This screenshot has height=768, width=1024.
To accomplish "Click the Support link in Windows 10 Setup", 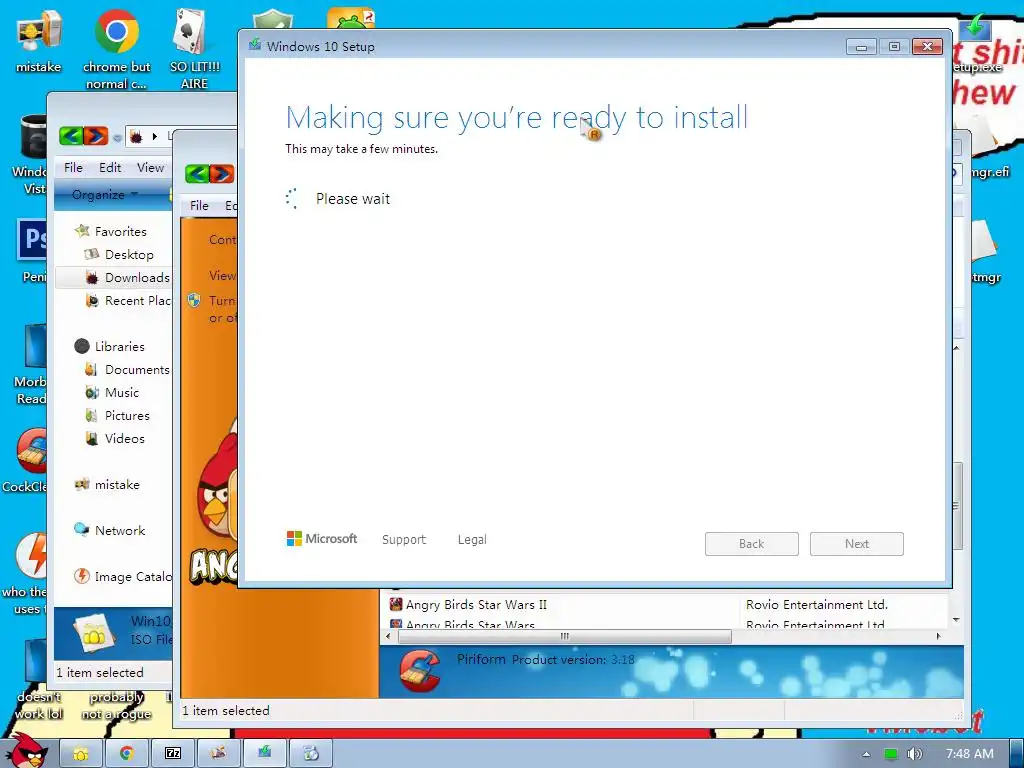I will (404, 539).
